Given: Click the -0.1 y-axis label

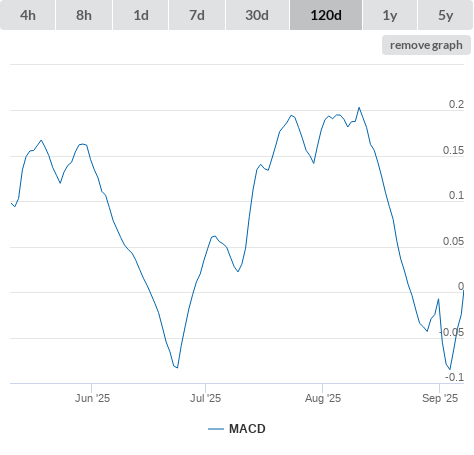Looking at the screenshot, I should click(454, 377).
